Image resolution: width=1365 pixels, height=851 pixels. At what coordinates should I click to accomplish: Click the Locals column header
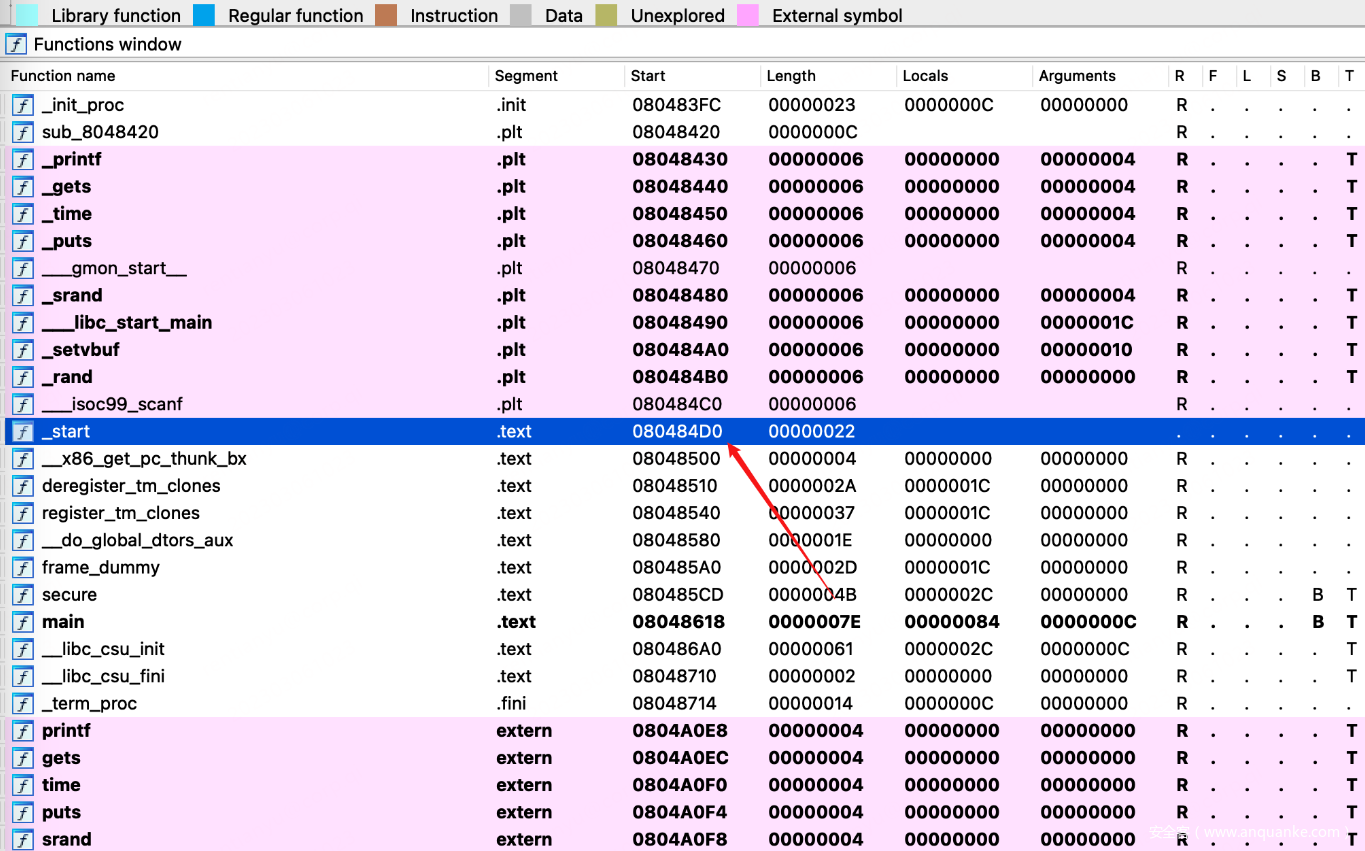[x=925, y=76]
